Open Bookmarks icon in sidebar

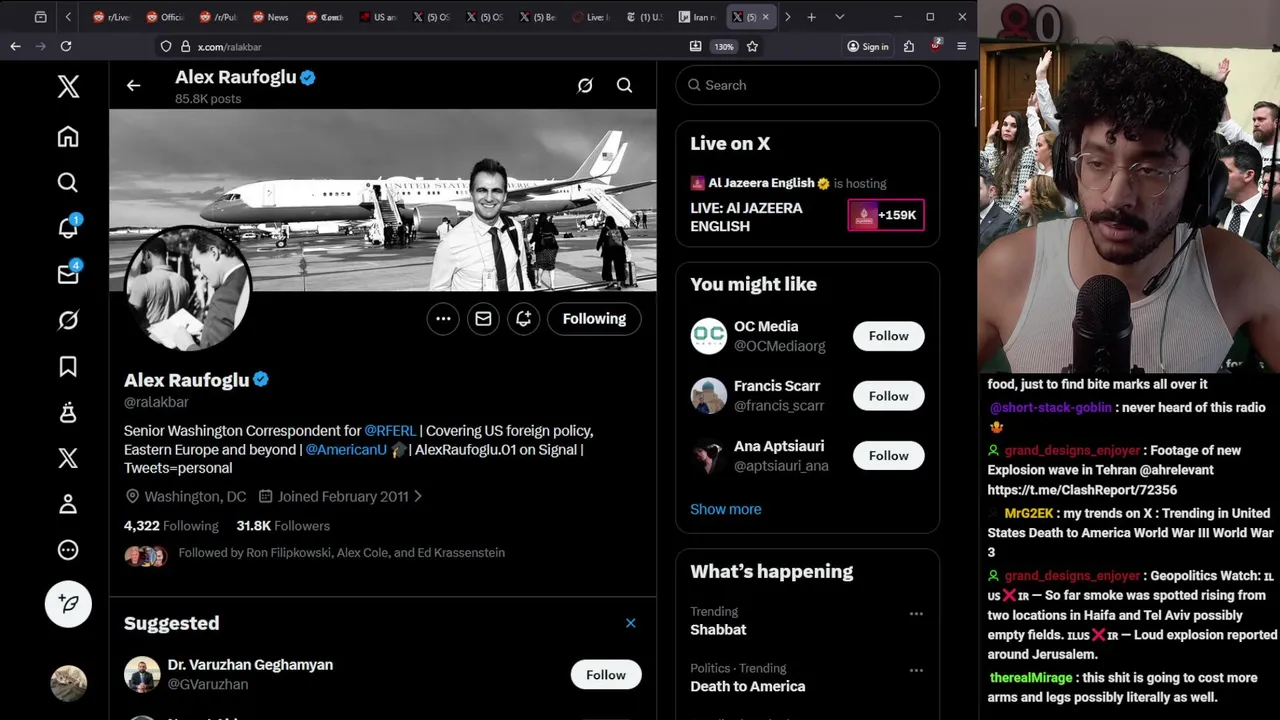68,366
